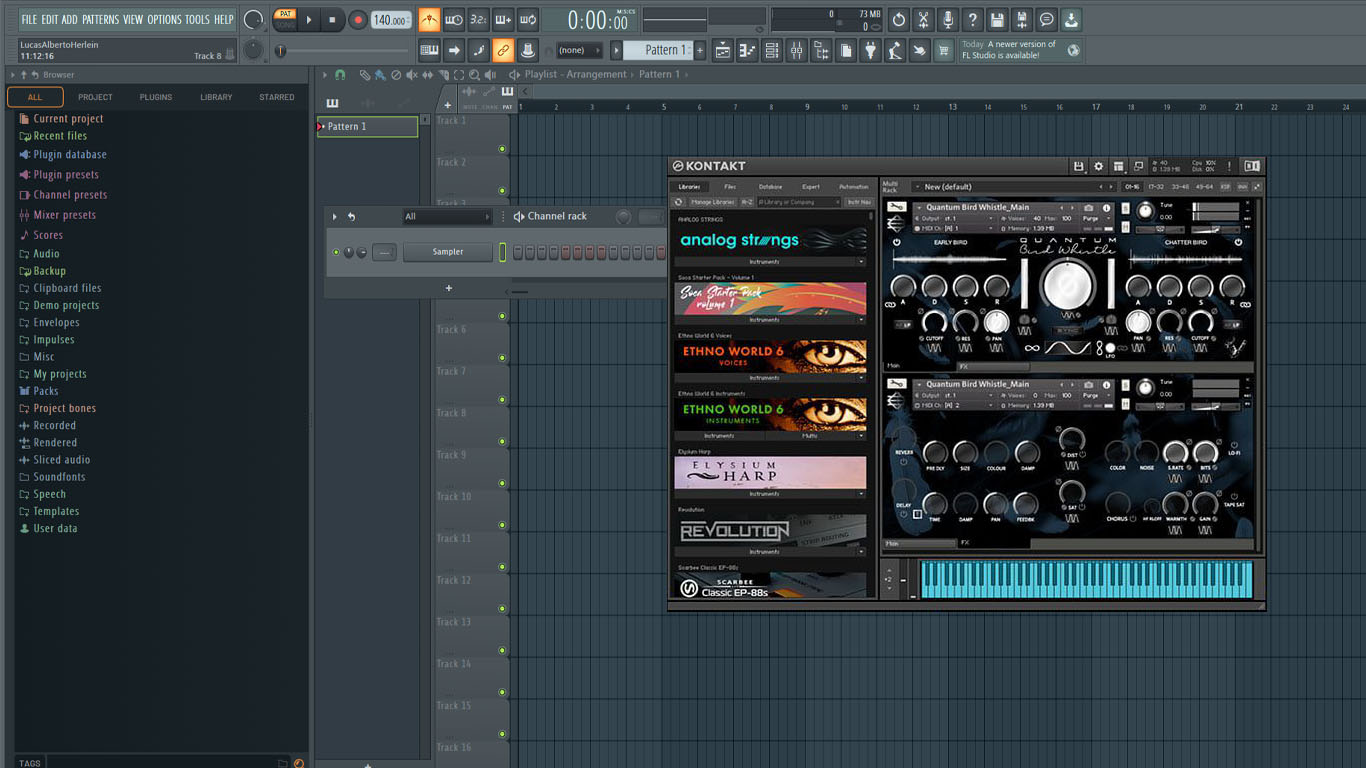1366x768 pixels.
Task: Toggle the Sampler channel select indicator
Action: [503, 252]
